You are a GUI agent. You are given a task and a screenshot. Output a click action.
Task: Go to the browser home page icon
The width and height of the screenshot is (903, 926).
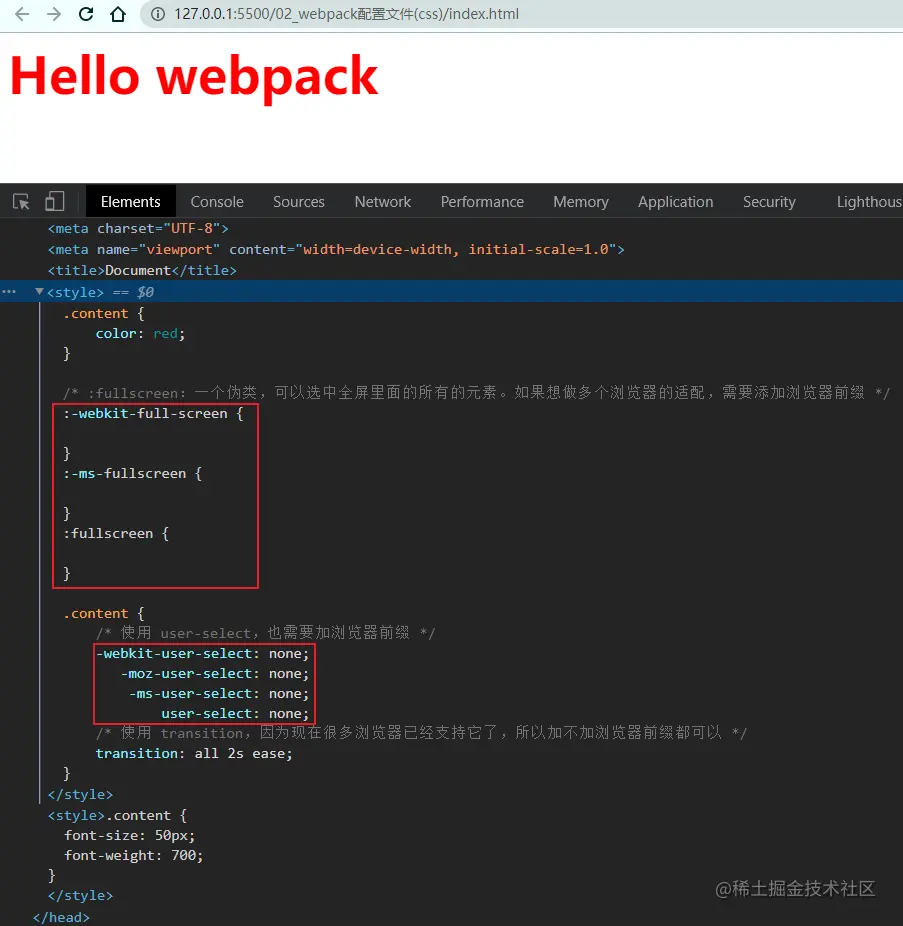coord(118,14)
